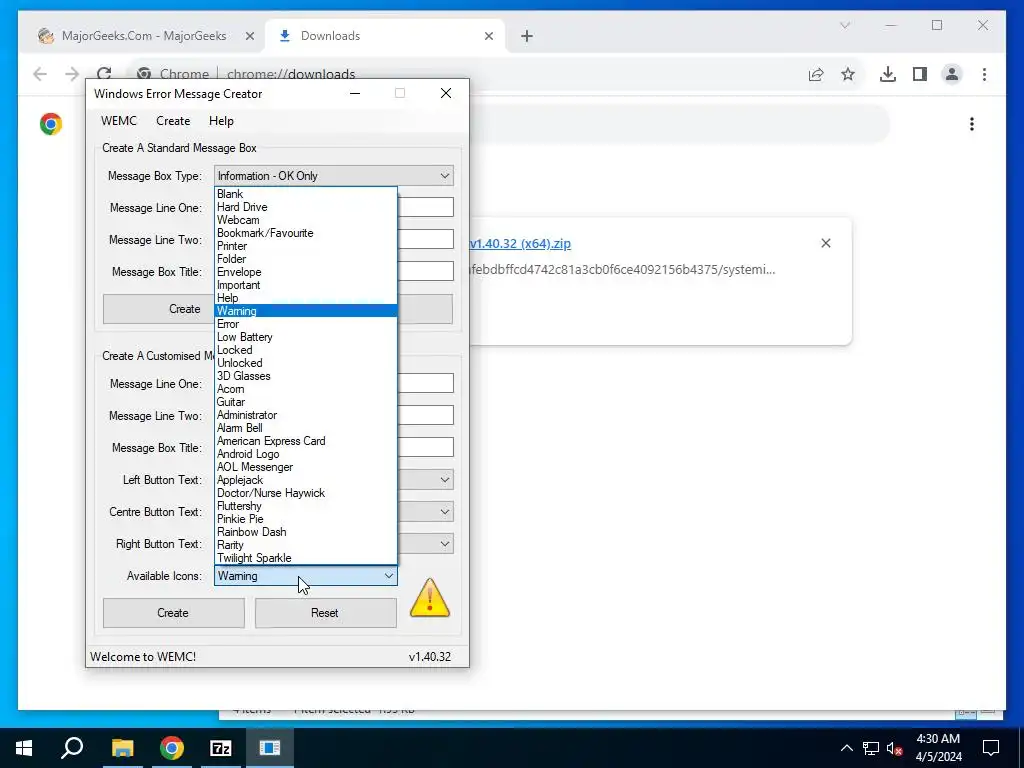Pick Printer in the icon list

pyautogui.click(x=306, y=246)
